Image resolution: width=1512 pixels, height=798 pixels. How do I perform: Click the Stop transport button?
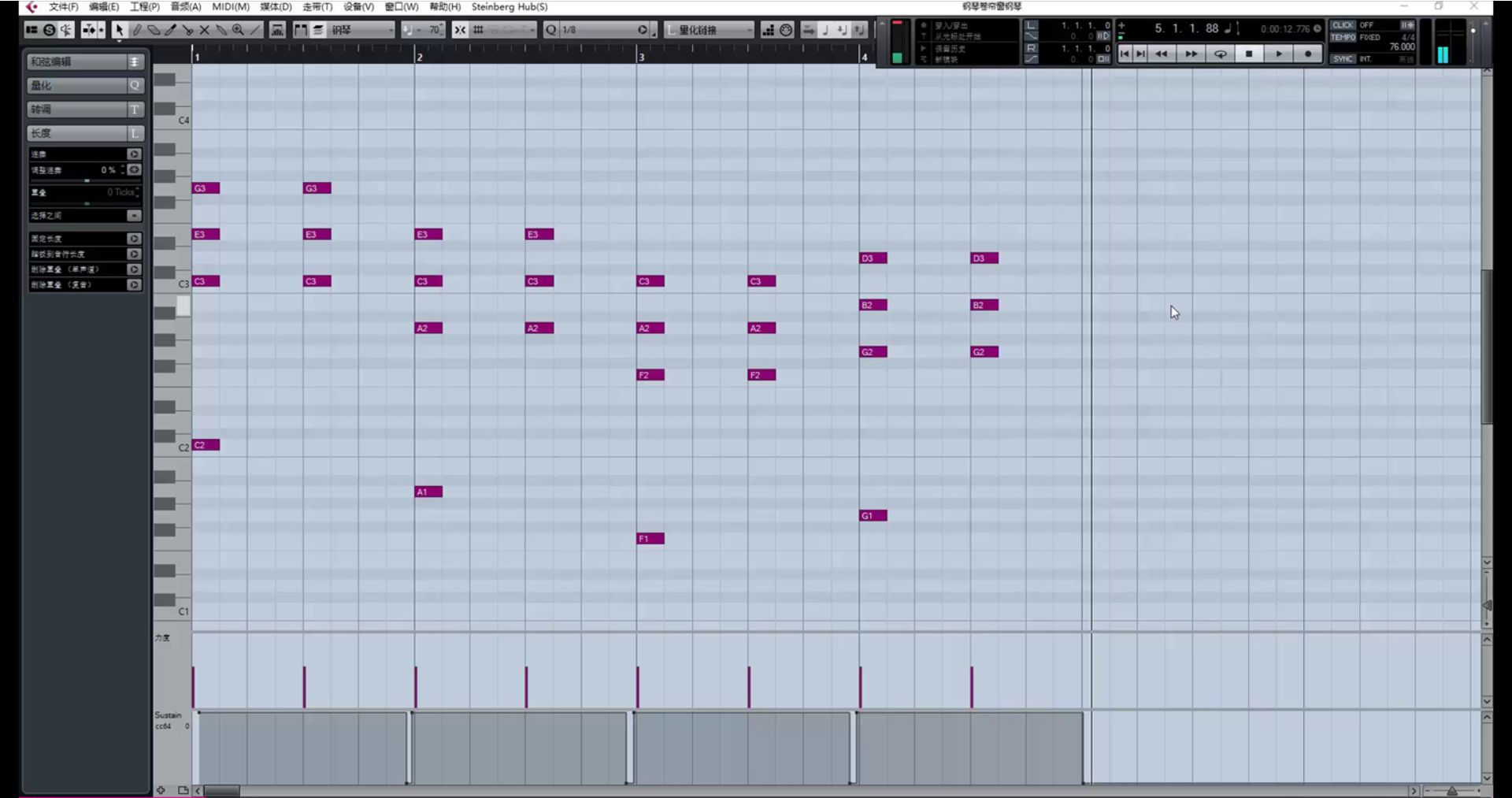tap(1249, 54)
